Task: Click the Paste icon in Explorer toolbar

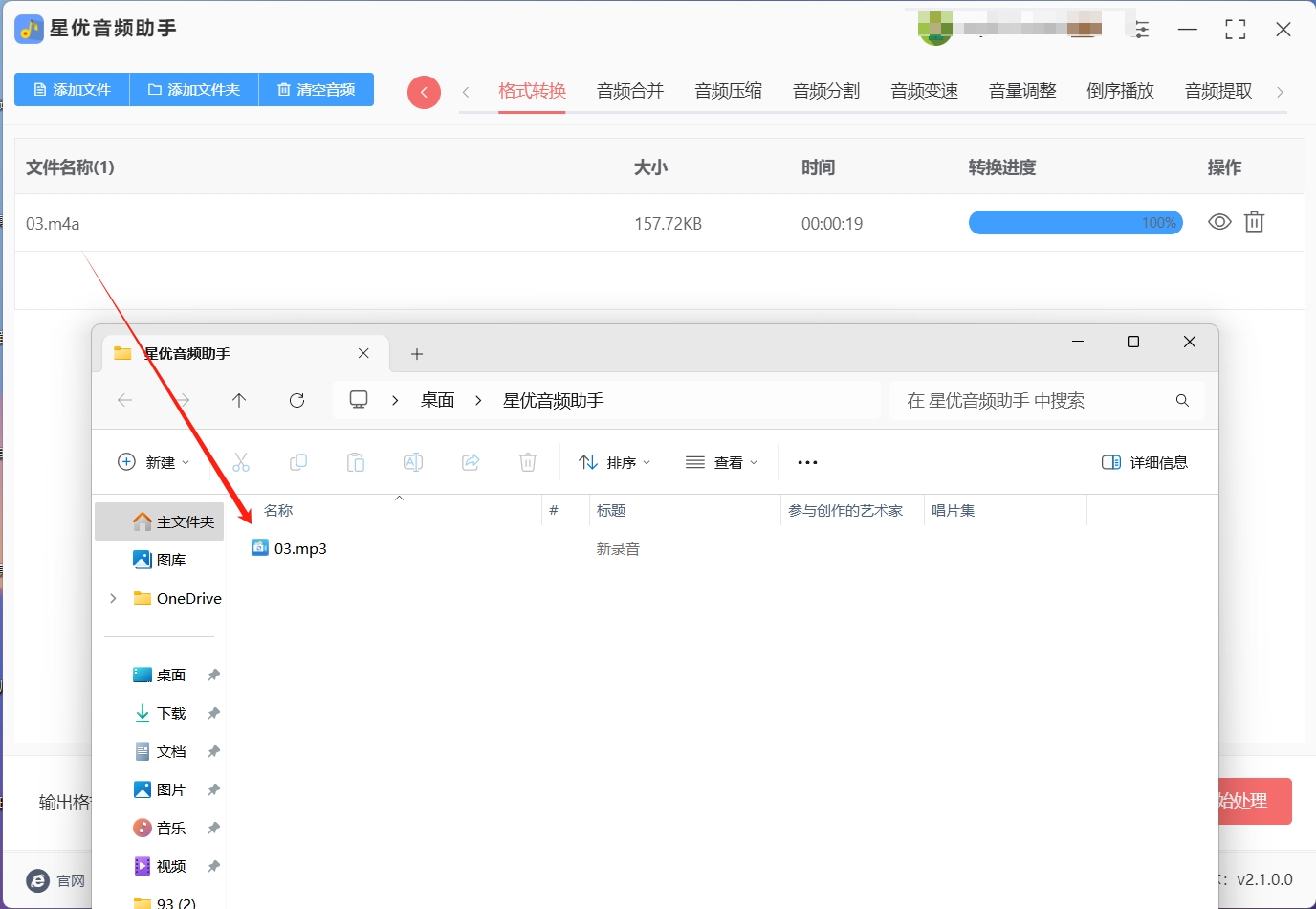Action: 356,462
